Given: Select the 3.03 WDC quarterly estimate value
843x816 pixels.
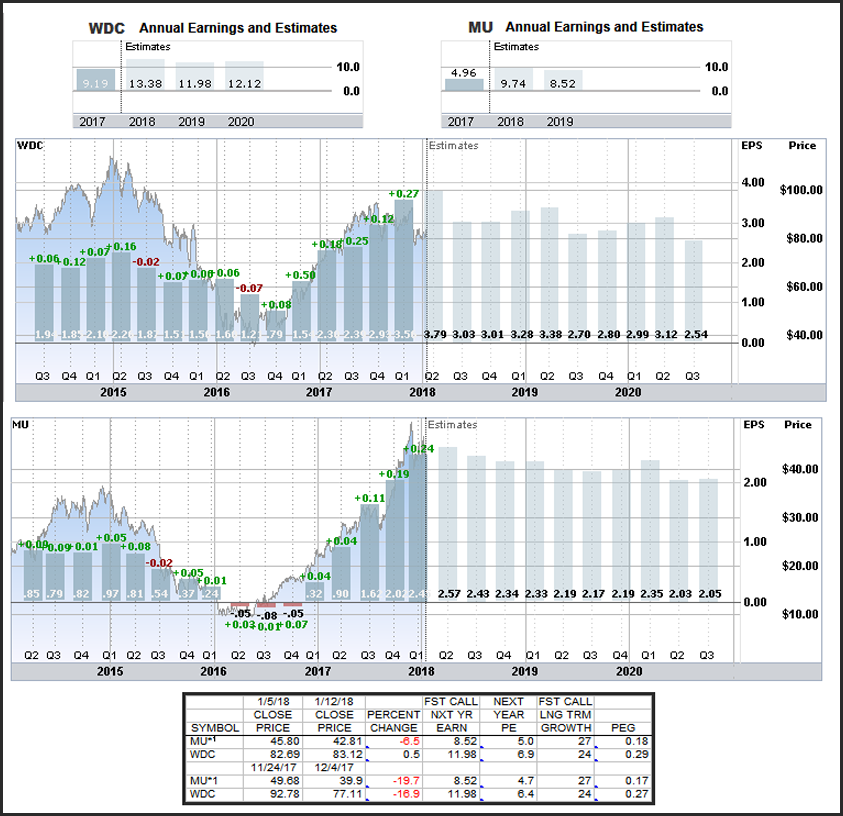Looking at the screenshot, I should click(463, 334).
